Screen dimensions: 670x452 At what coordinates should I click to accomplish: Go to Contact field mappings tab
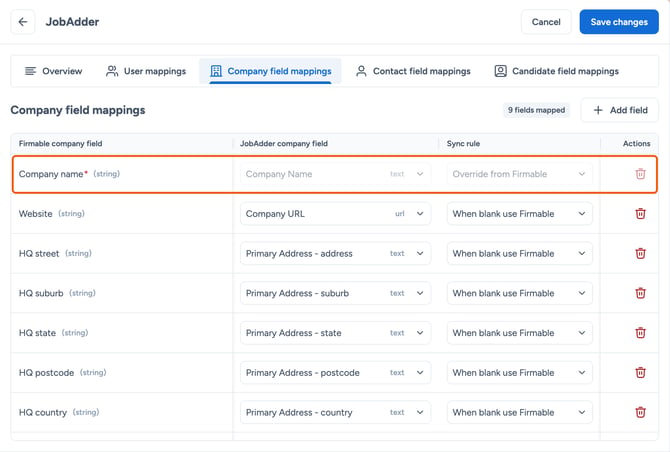pos(413,71)
